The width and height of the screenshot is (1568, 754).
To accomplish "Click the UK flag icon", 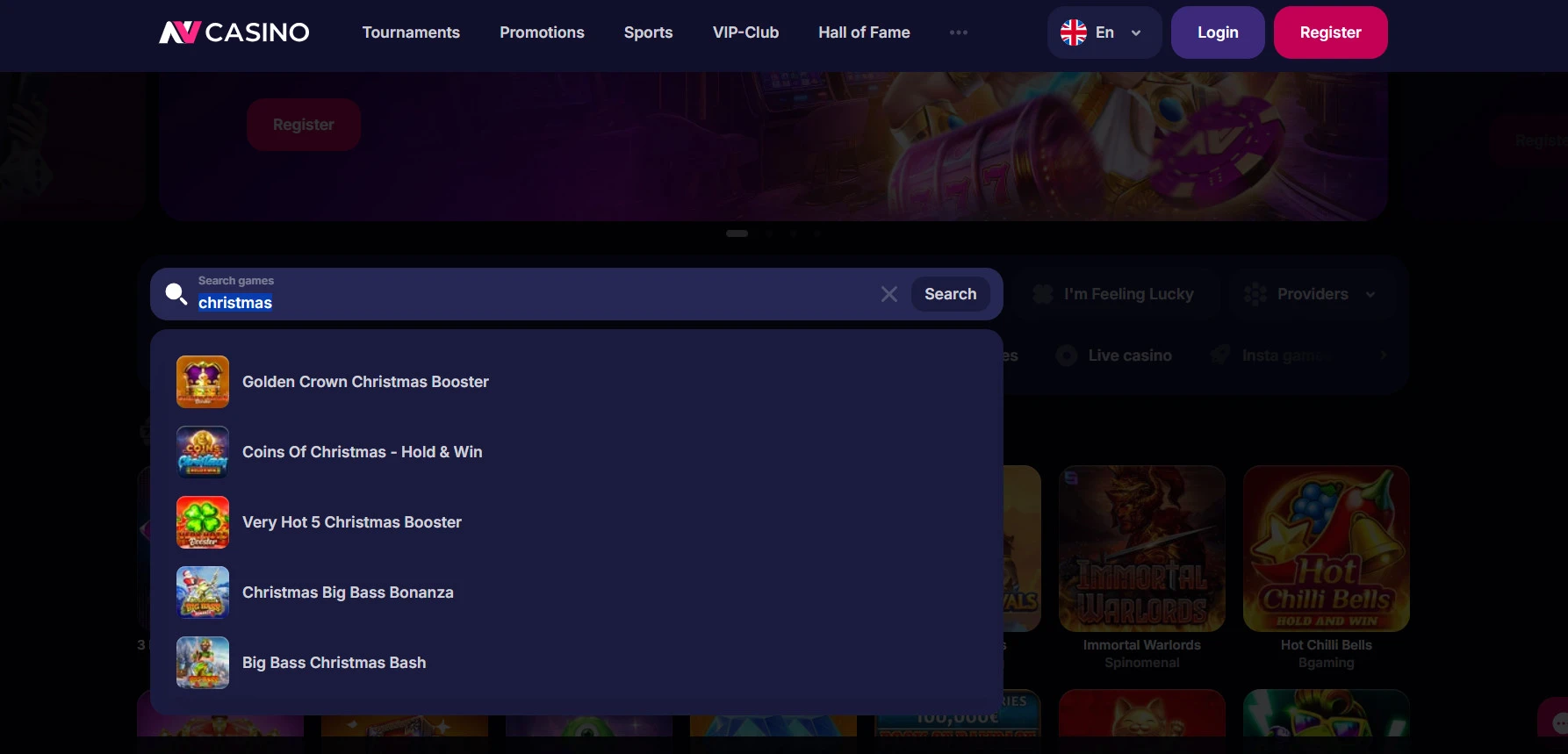I will point(1074,32).
